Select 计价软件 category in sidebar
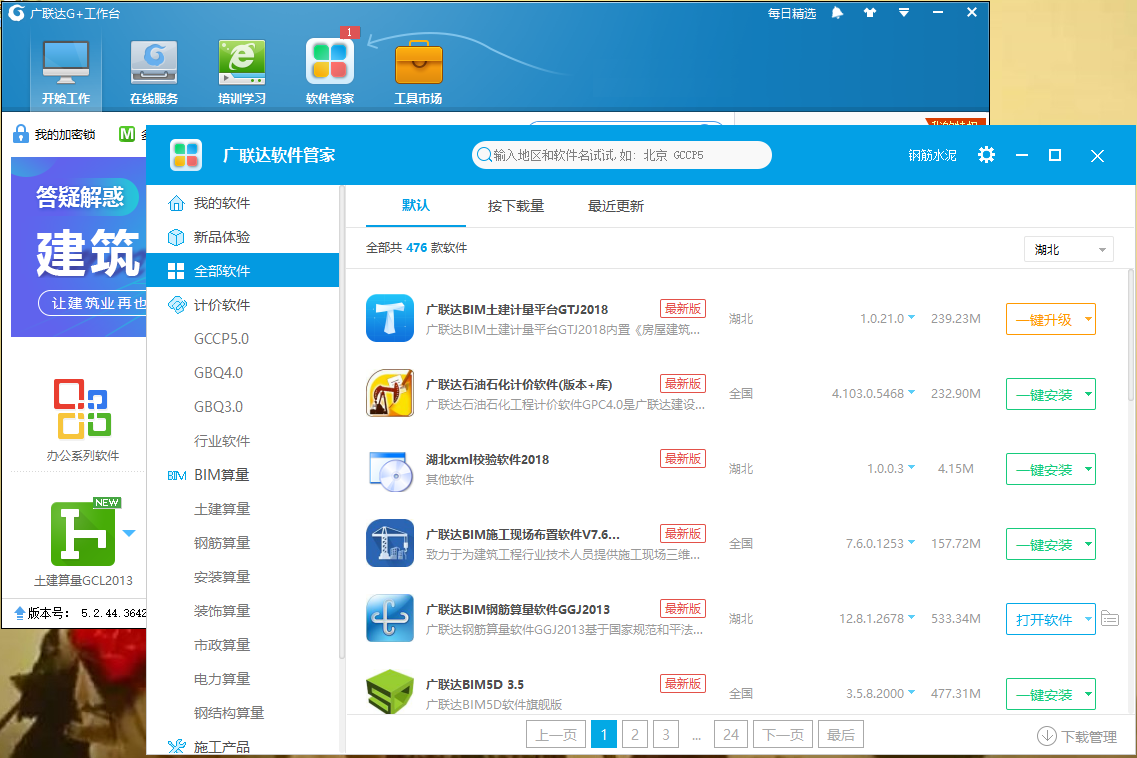 pos(243,305)
